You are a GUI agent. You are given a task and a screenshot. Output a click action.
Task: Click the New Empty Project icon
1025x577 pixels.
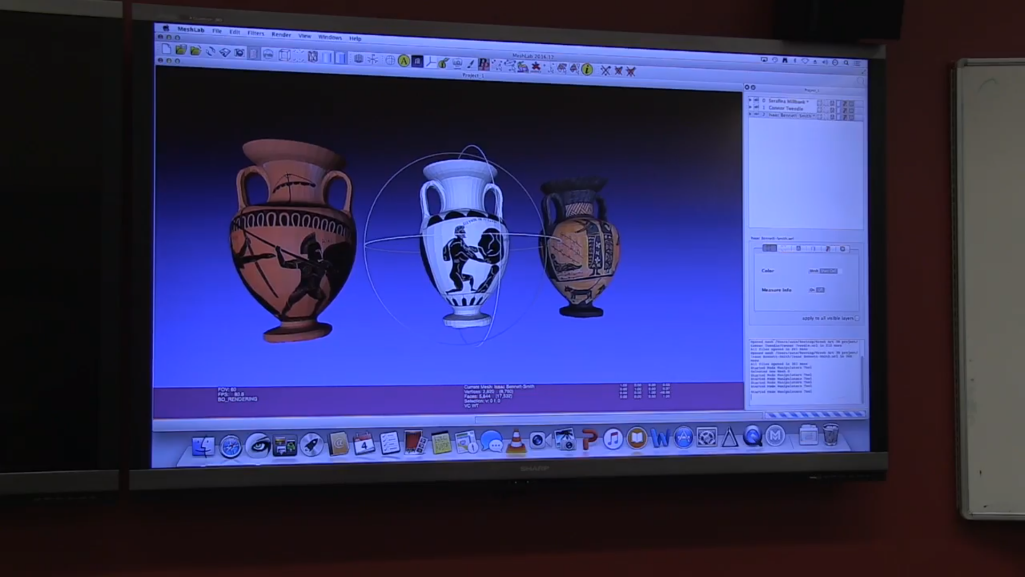pos(166,50)
